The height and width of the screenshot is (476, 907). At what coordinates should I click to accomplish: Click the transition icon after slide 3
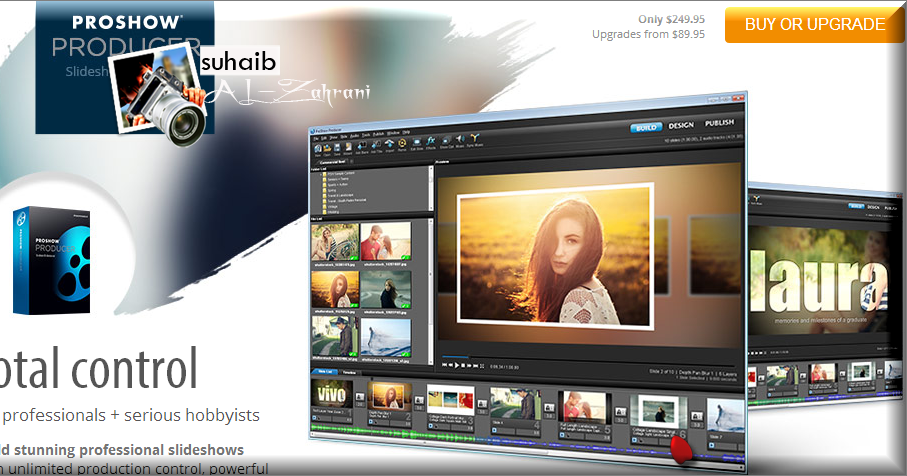click(482, 404)
